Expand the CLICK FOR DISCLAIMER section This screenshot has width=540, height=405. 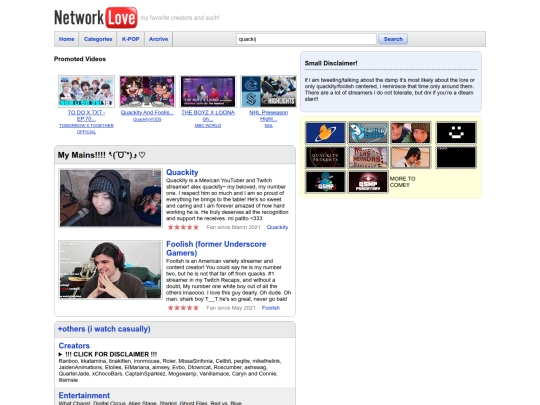(x=108, y=354)
